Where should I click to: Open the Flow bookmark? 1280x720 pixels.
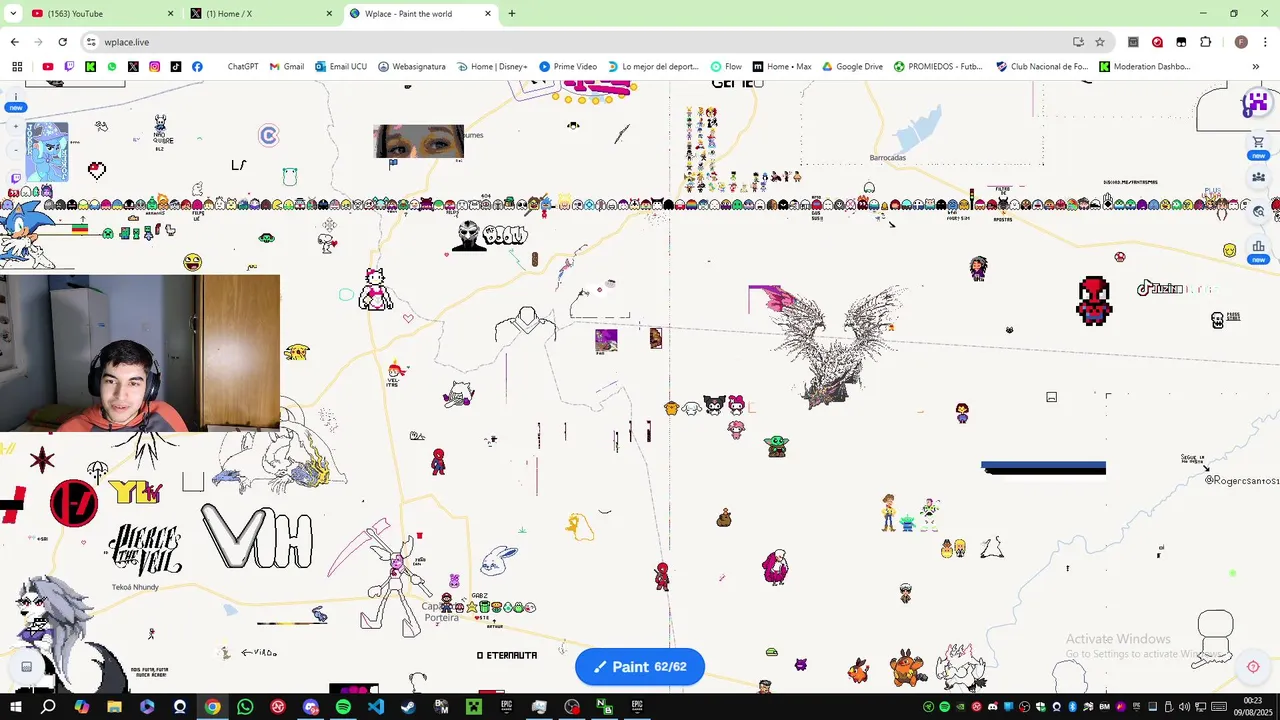click(726, 67)
